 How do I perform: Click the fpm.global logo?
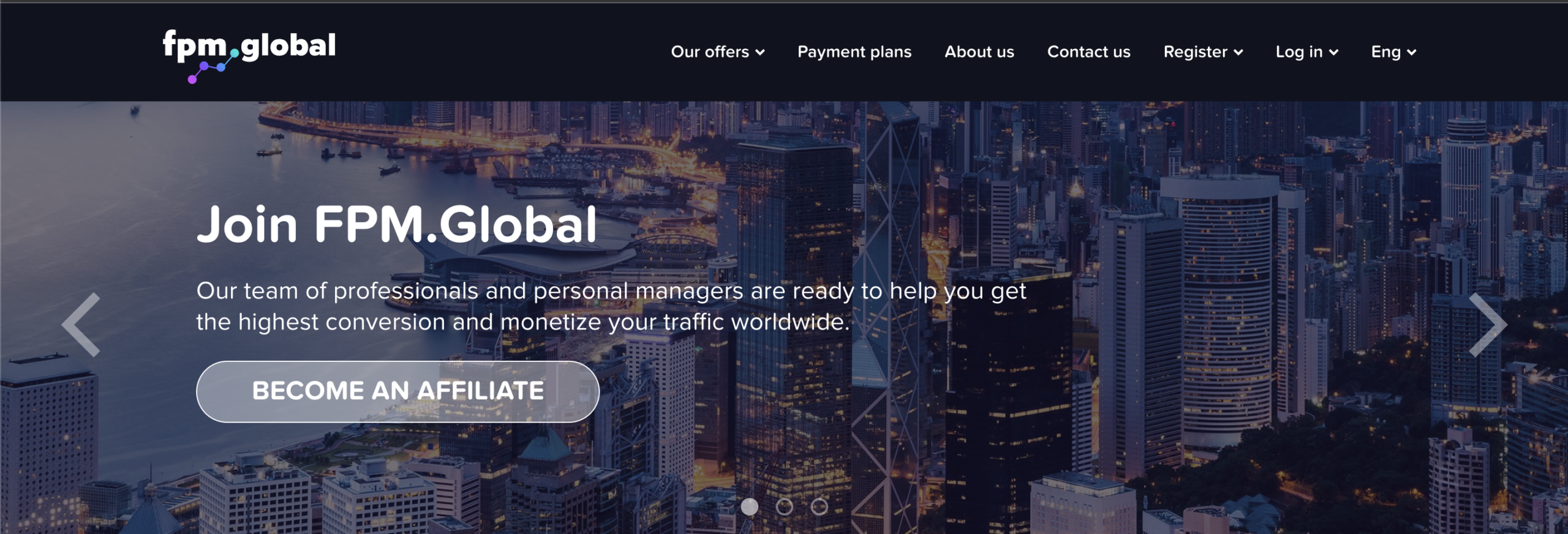pyautogui.click(x=249, y=56)
